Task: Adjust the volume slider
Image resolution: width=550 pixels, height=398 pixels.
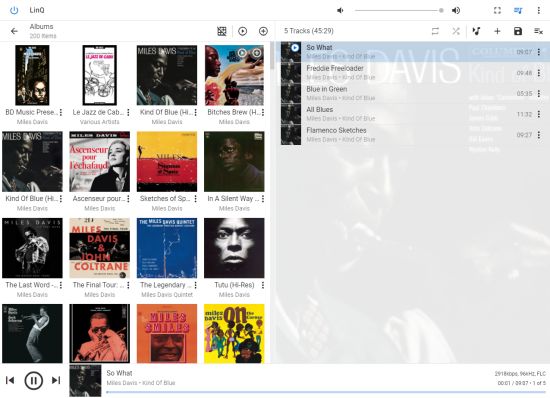Action: tap(399, 11)
